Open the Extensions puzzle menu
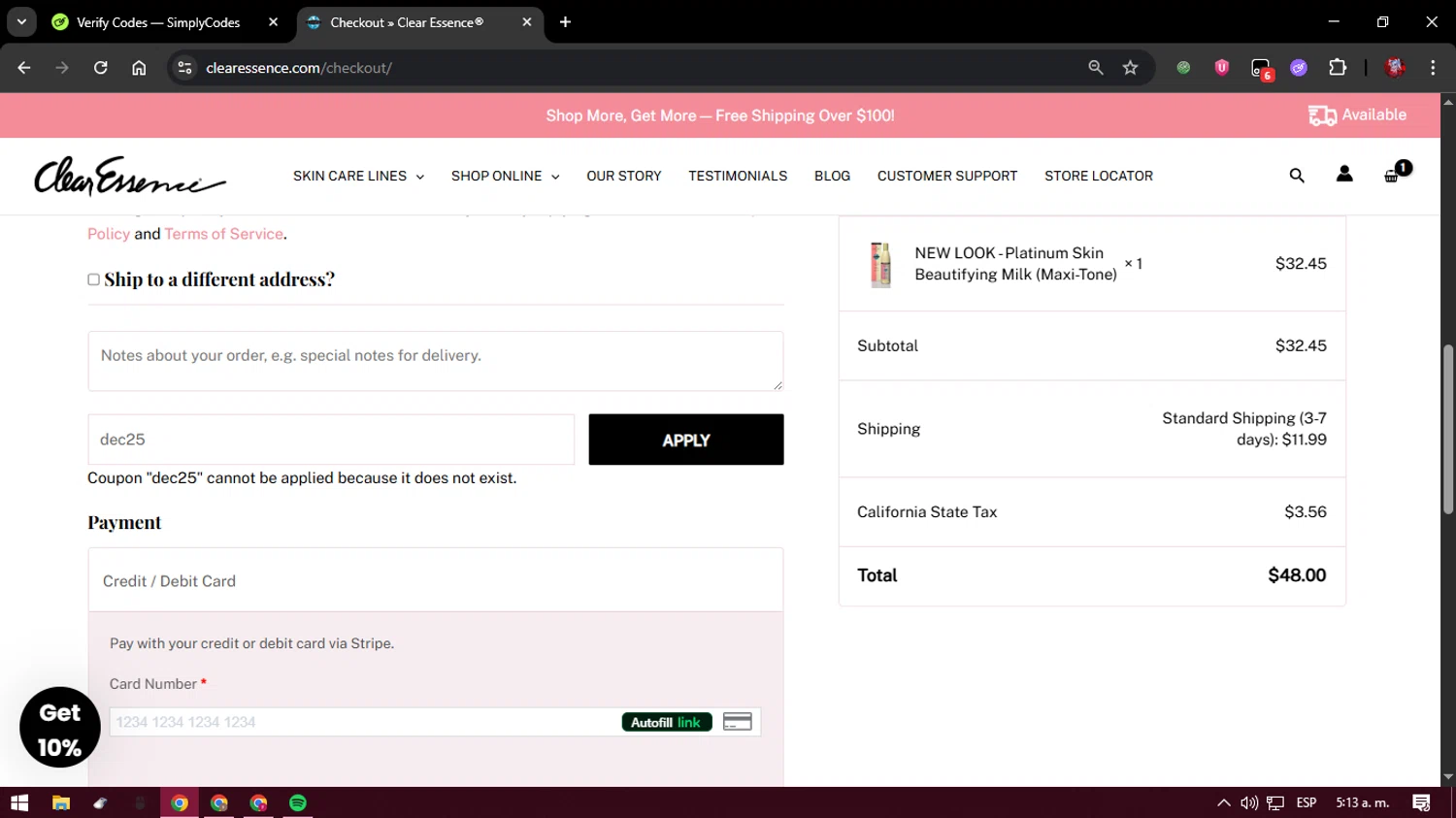The width and height of the screenshot is (1456, 818). coord(1338,68)
